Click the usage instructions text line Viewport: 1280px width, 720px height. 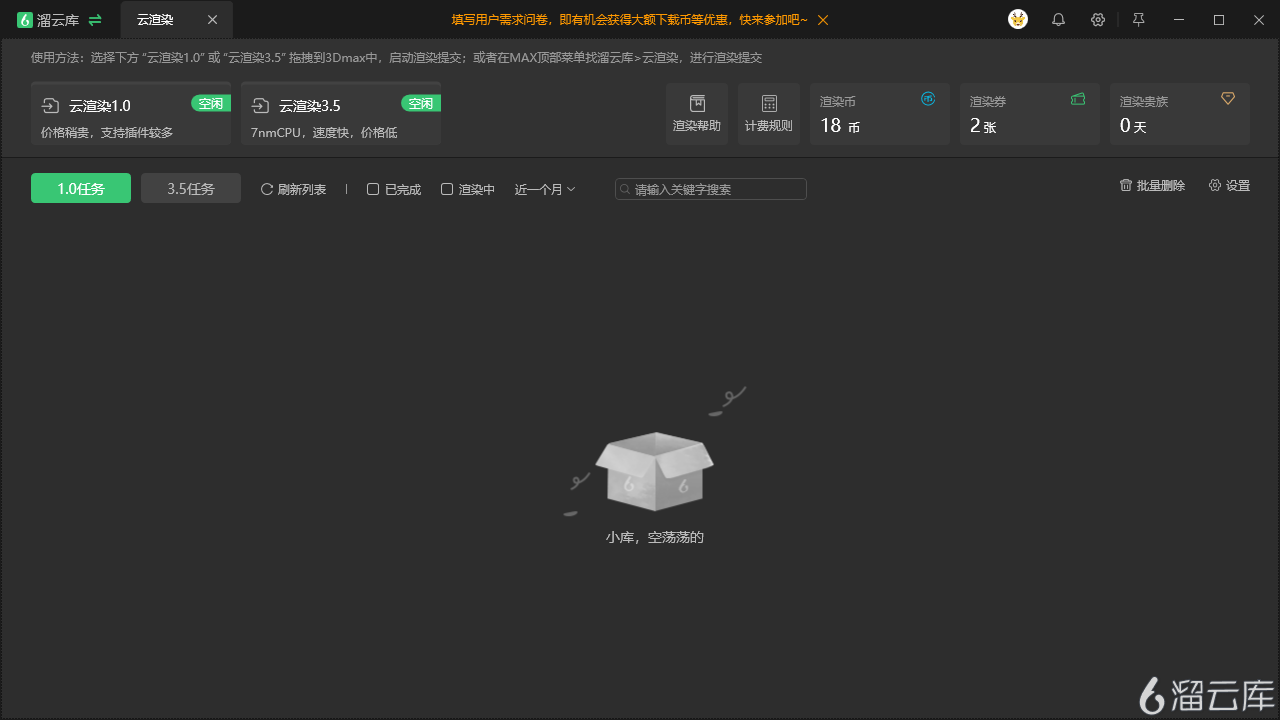coord(396,58)
